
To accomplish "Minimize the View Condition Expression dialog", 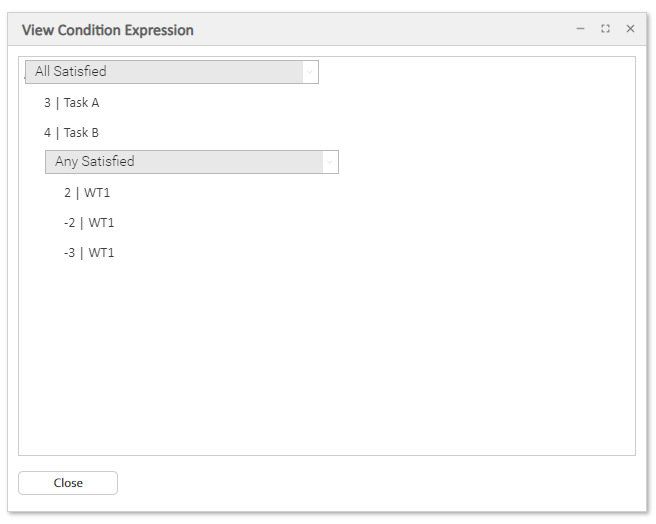I will point(580,29).
